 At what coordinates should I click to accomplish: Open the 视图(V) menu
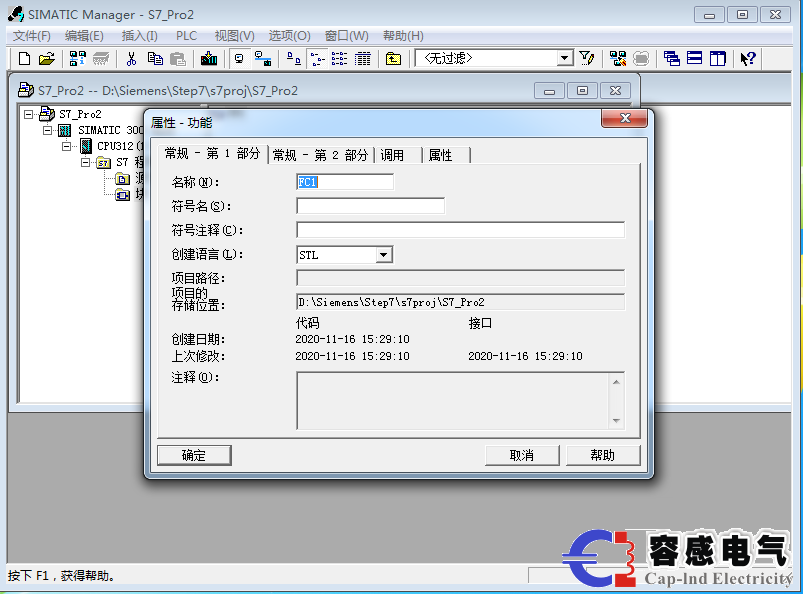[x=235, y=36]
